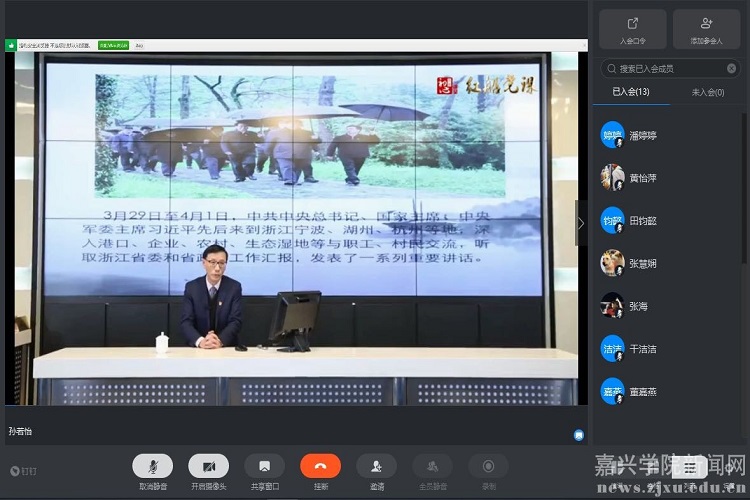The image size is (750, 500).
Task: Turn on camera with 开启摄像头 button
Action: [x=208, y=466]
